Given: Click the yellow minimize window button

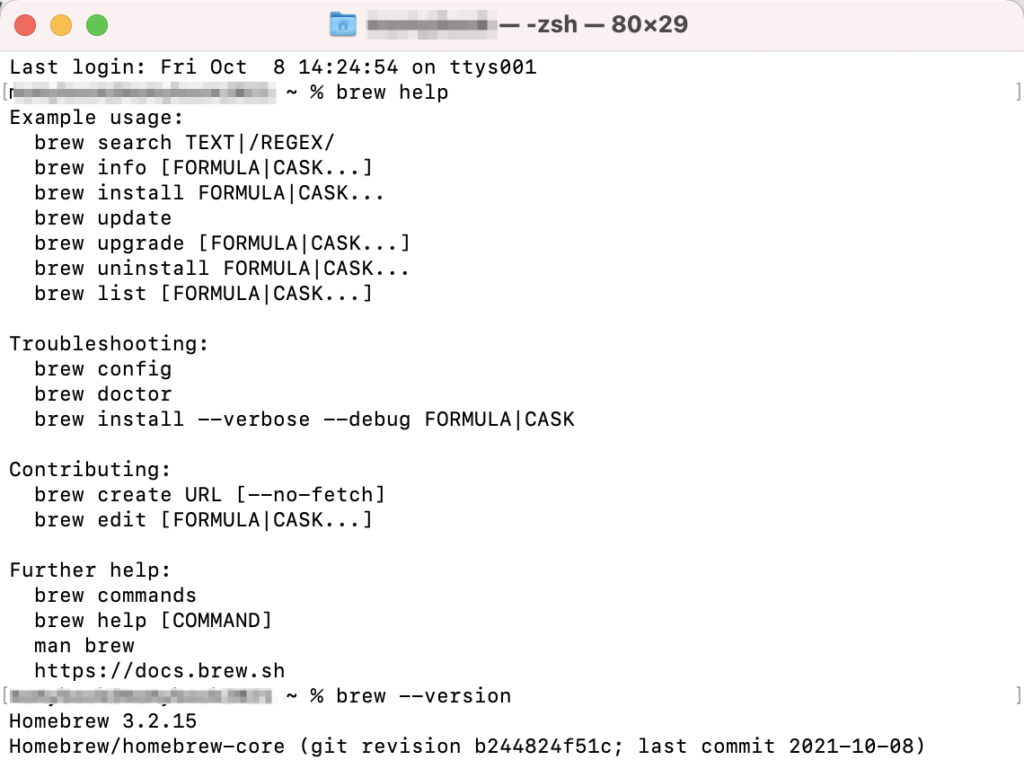Looking at the screenshot, I should (x=61, y=25).
